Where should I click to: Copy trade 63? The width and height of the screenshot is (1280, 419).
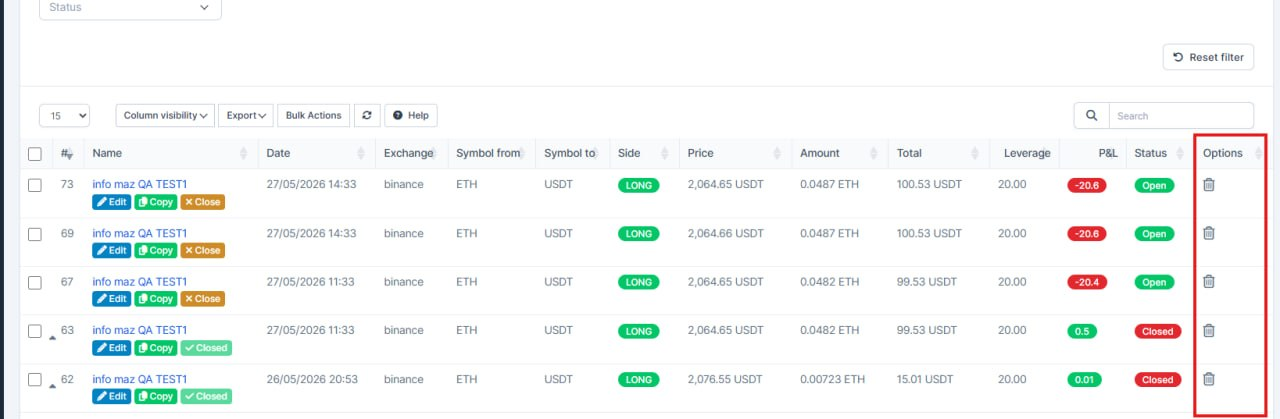(155, 348)
